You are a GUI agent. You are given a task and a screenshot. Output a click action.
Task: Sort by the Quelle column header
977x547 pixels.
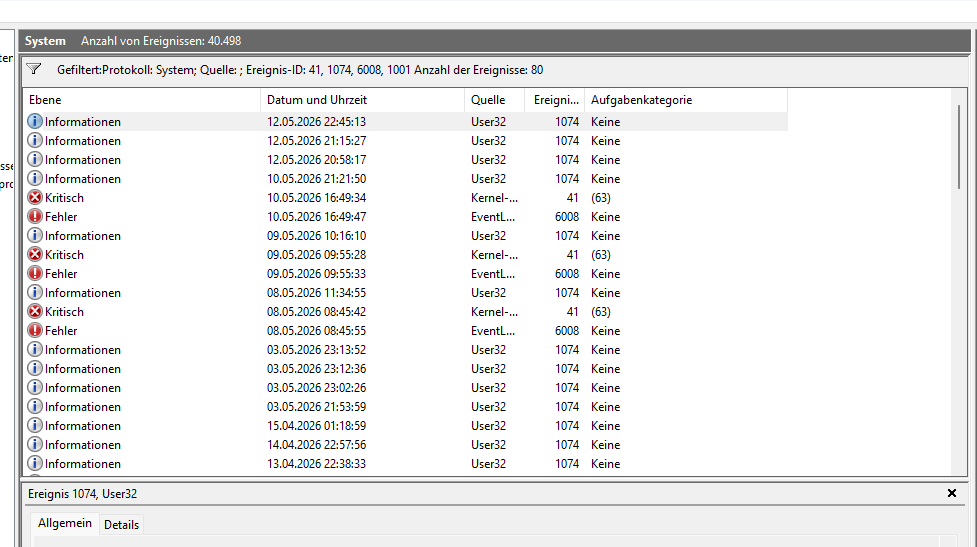tap(495, 100)
